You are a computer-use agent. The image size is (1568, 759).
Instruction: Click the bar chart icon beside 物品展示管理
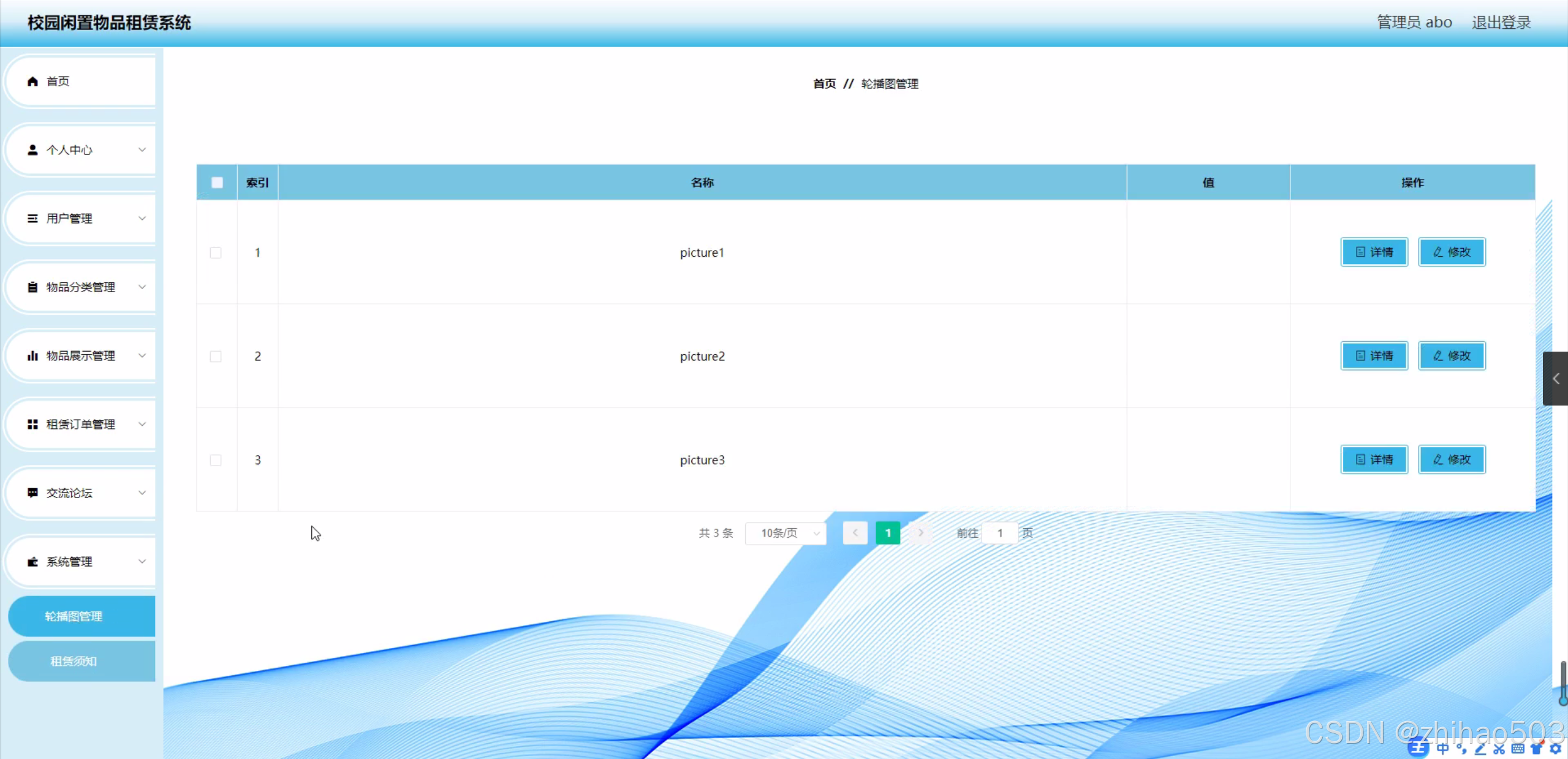(33, 356)
